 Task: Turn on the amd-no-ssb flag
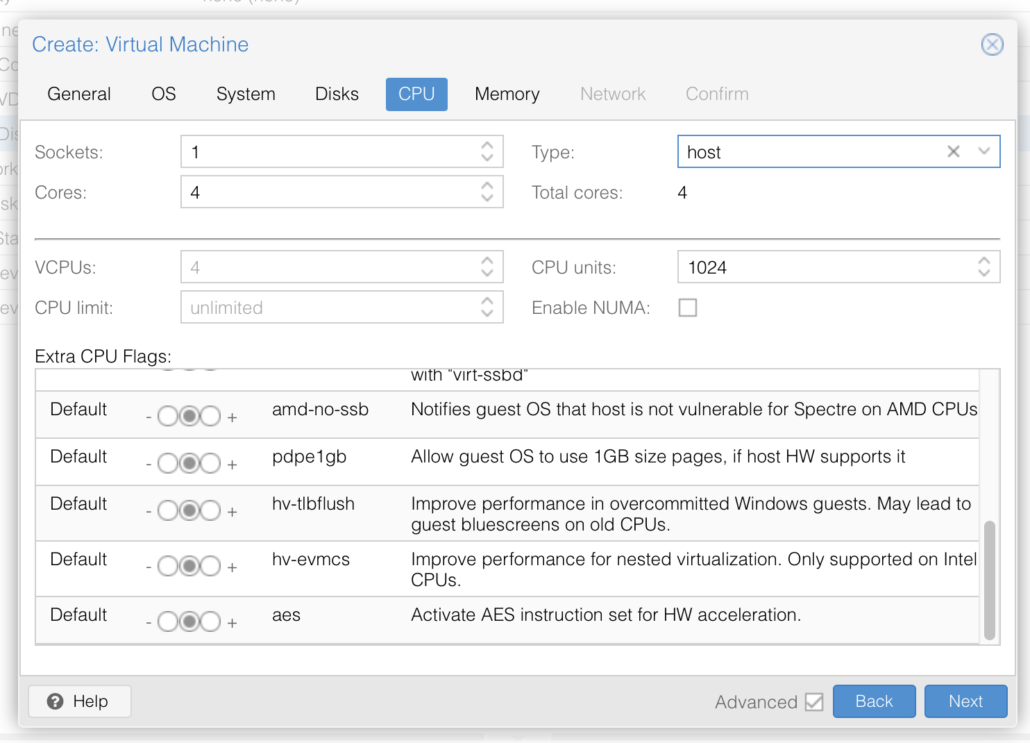tap(210, 417)
